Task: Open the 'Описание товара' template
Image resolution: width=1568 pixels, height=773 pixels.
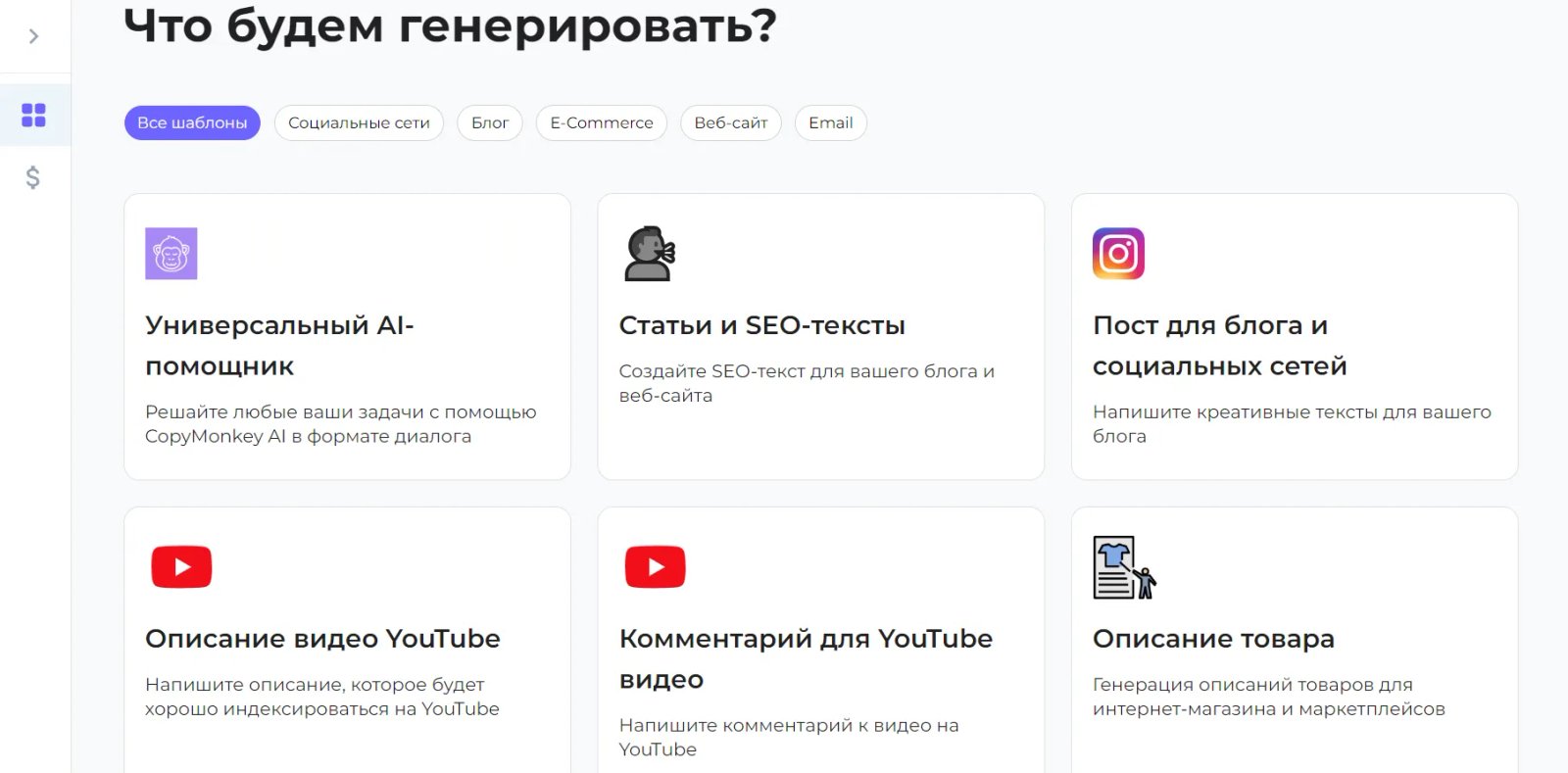Action: click(x=1213, y=639)
